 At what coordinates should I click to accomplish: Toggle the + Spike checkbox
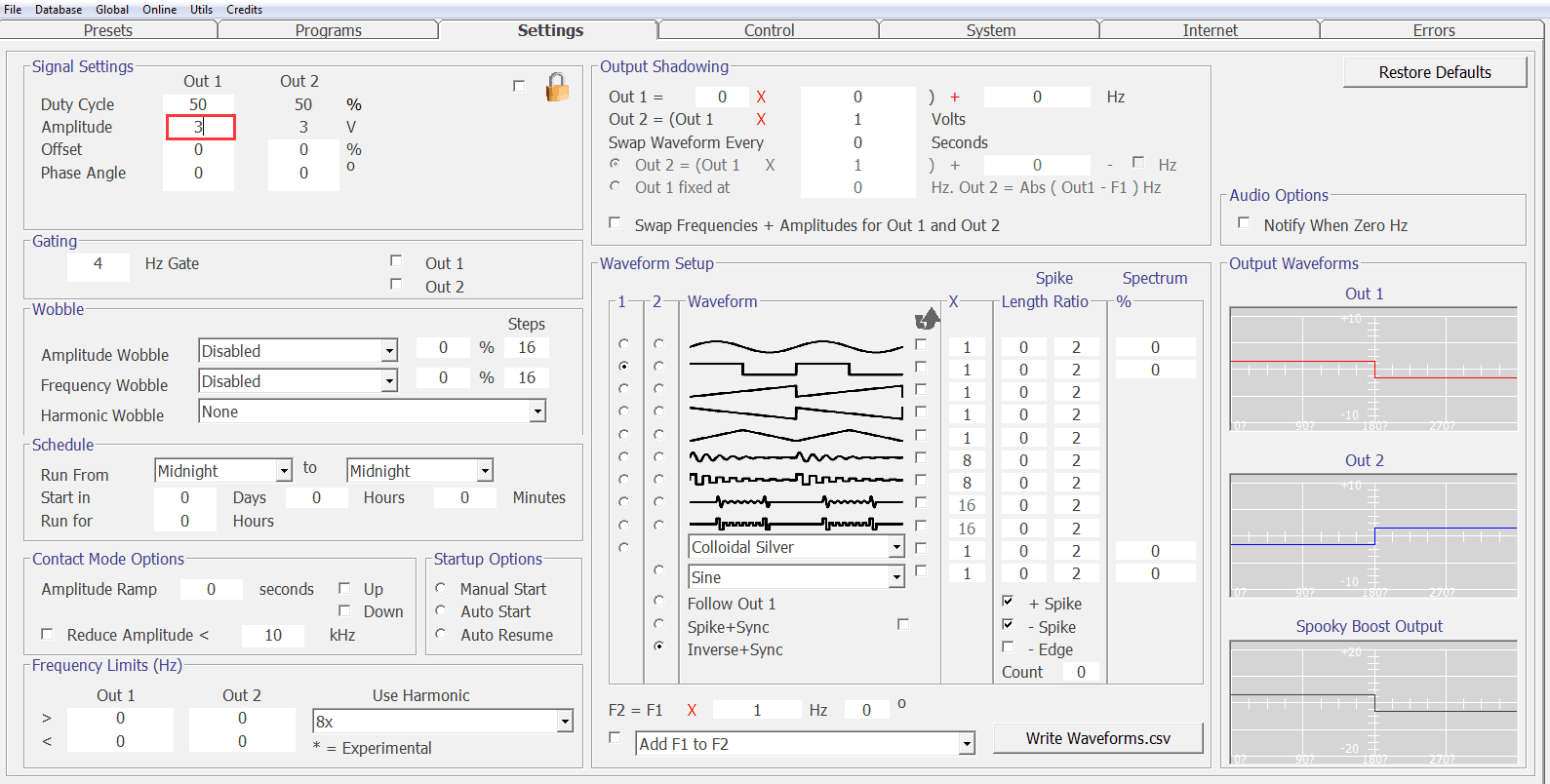coord(1009,602)
